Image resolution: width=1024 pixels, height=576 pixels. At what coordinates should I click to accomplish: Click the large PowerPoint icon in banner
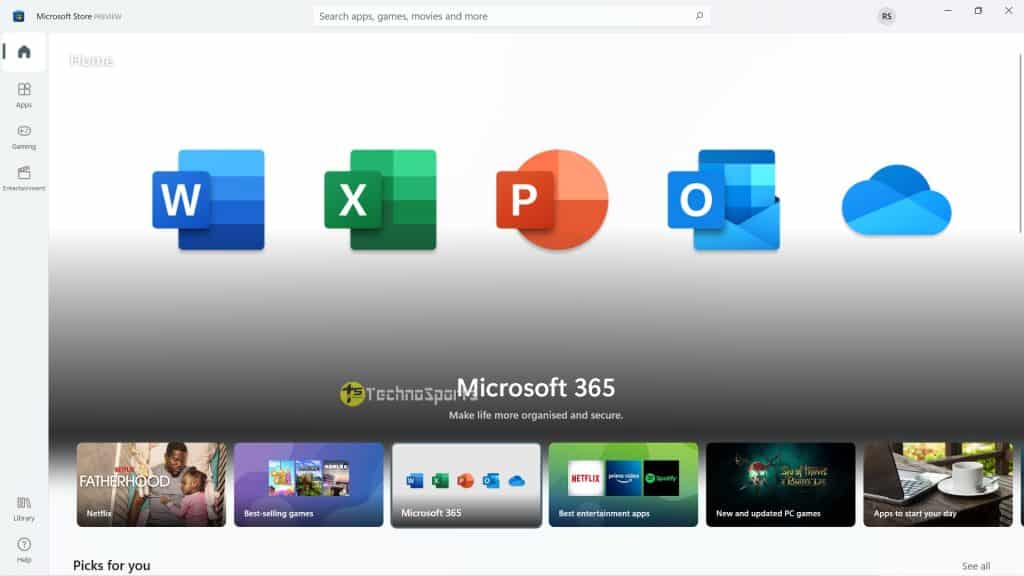[x=552, y=199]
